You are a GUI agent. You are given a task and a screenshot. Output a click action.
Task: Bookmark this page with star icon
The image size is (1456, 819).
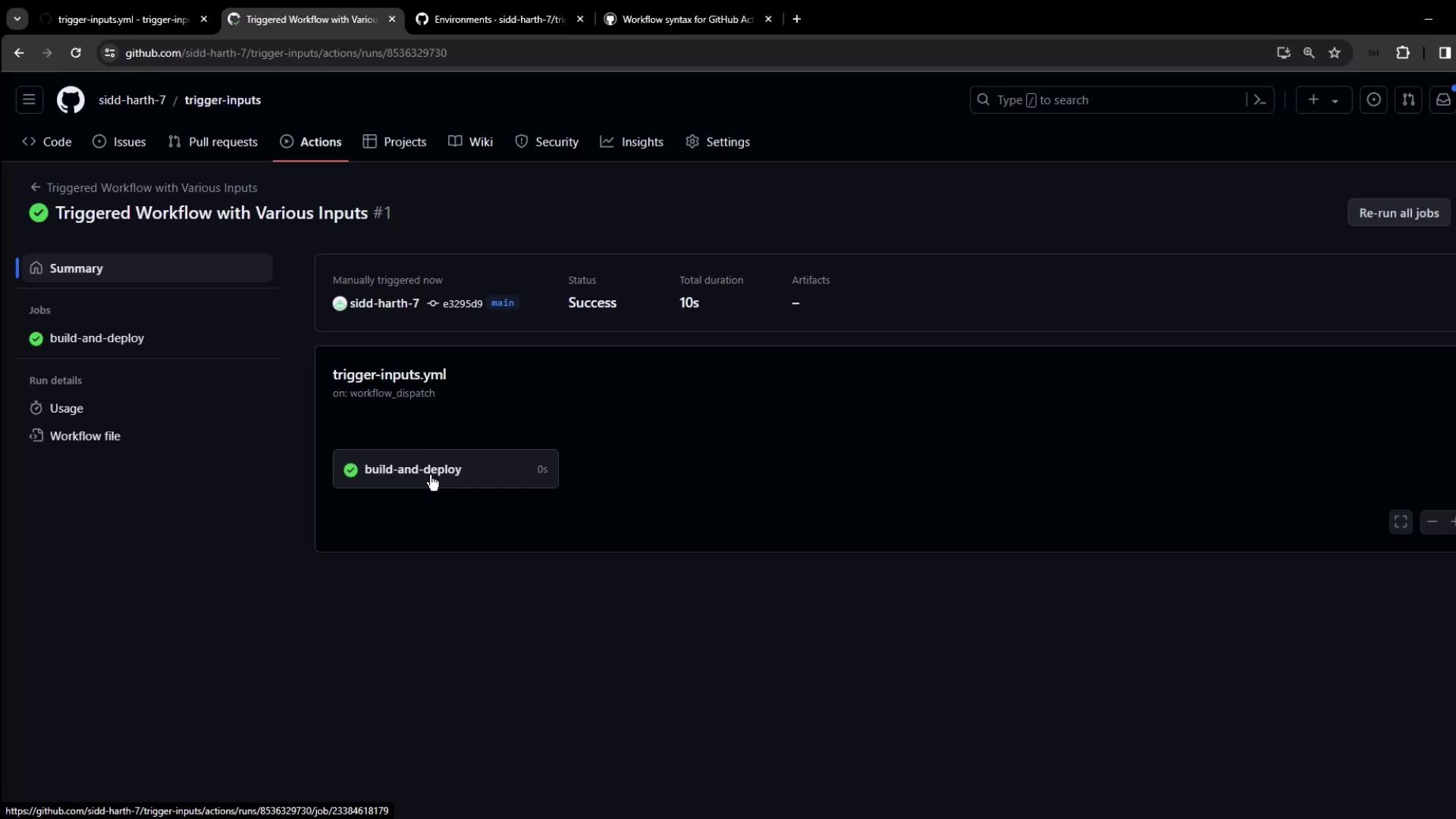coord(1335,53)
